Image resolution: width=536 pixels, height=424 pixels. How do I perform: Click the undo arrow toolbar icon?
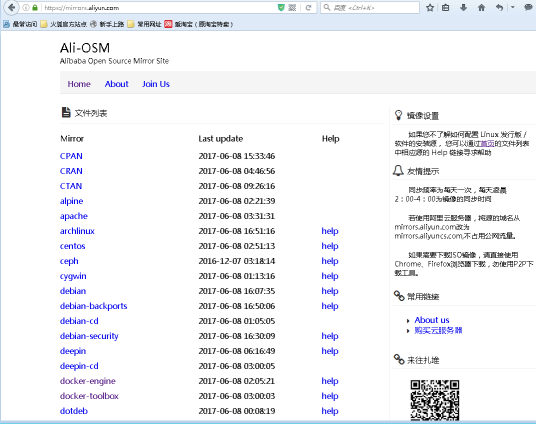pos(499,7)
